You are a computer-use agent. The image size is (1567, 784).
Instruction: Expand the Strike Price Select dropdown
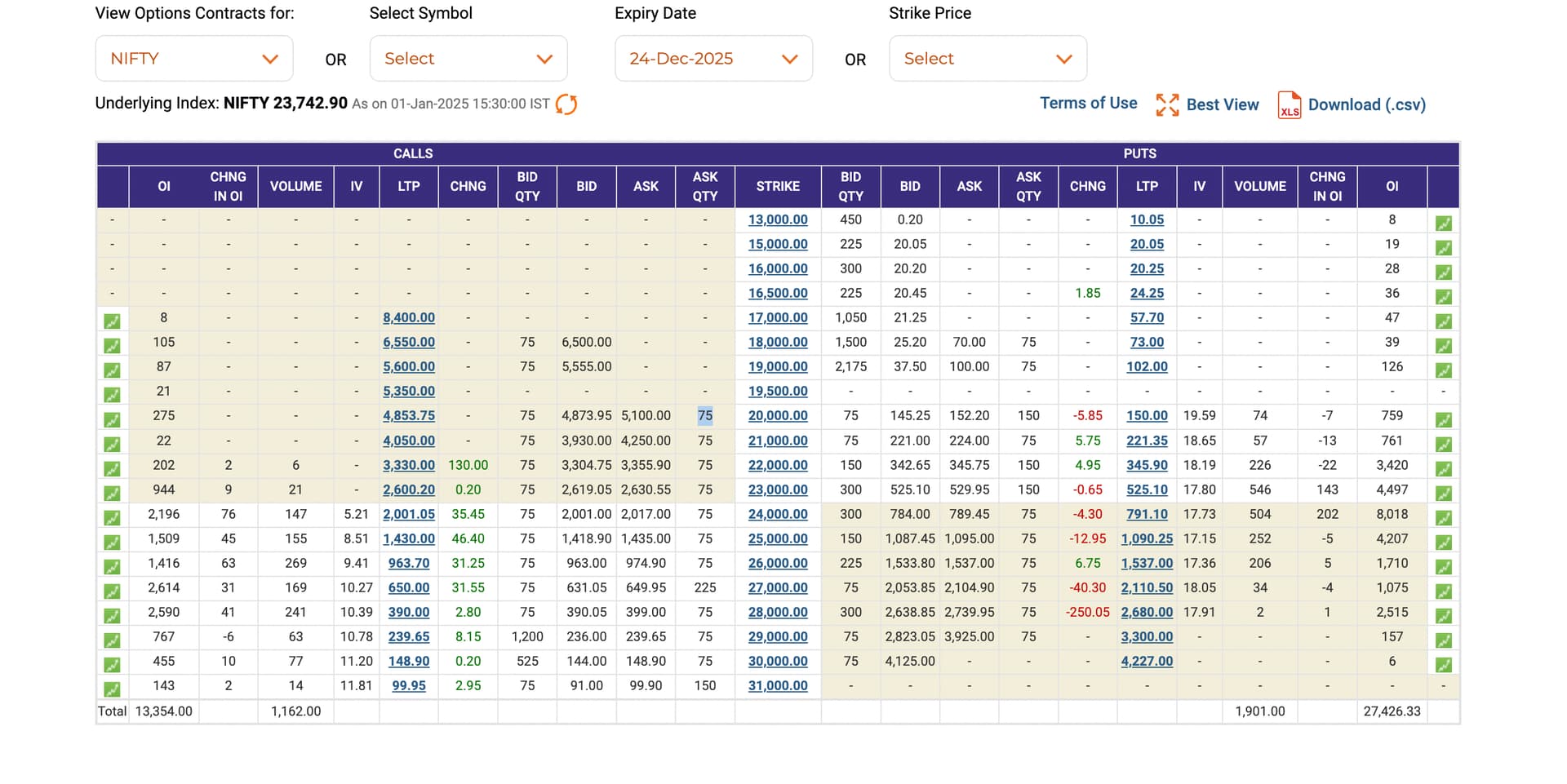(988, 59)
